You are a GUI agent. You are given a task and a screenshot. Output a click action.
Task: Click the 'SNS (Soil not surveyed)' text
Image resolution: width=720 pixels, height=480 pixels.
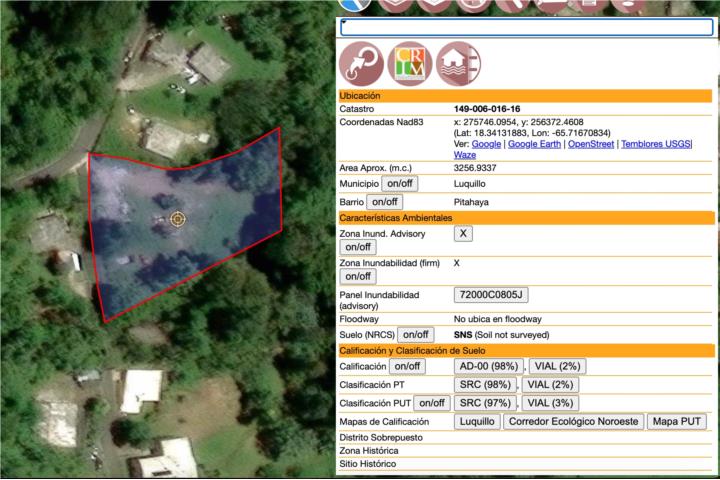(501, 335)
